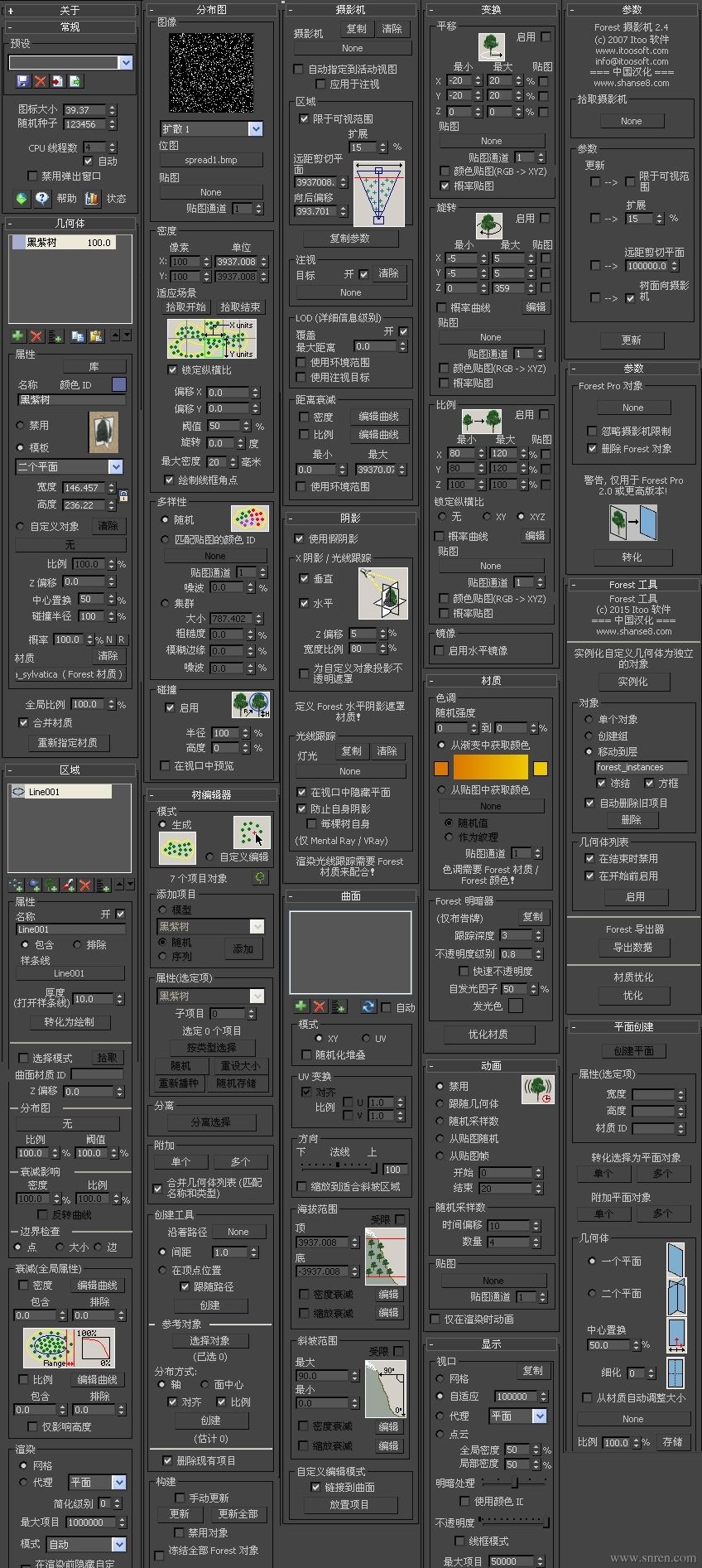This screenshot has width=702, height=1568.
Task: Select the 排除 radio button in 区域 属性
Action: click(x=77, y=944)
